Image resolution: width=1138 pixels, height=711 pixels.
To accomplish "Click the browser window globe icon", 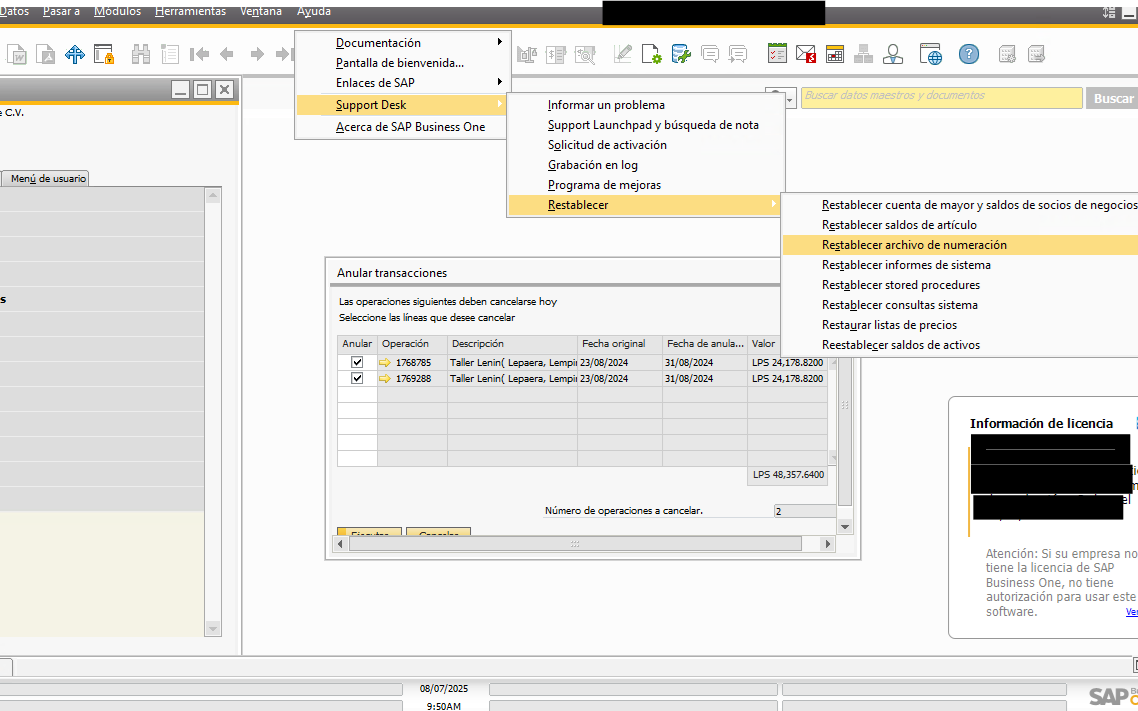I will pyautogui.click(x=930, y=54).
